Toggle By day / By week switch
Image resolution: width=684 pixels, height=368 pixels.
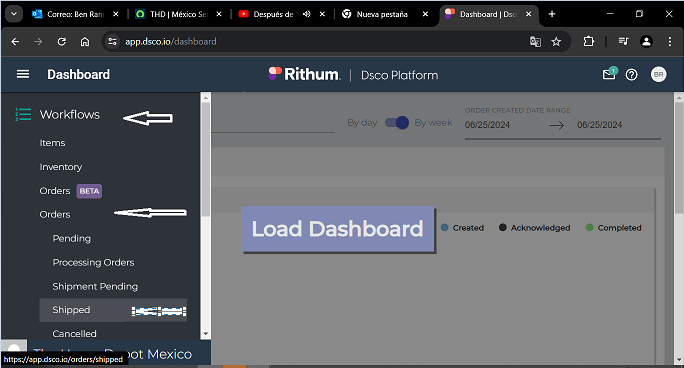(x=397, y=123)
